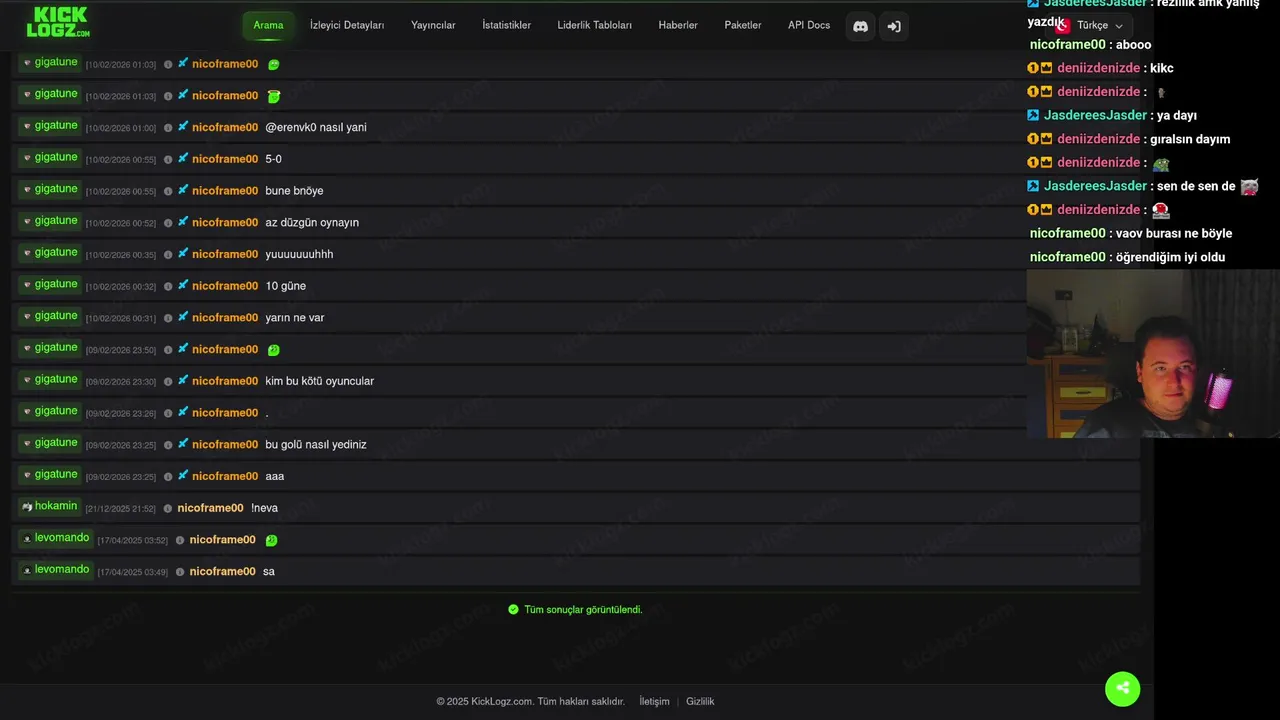Viewport: 1280px width, 720px height.
Task: Click info icon on the '@erenvk0 nasıl yani' row
Action: tap(168, 128)
